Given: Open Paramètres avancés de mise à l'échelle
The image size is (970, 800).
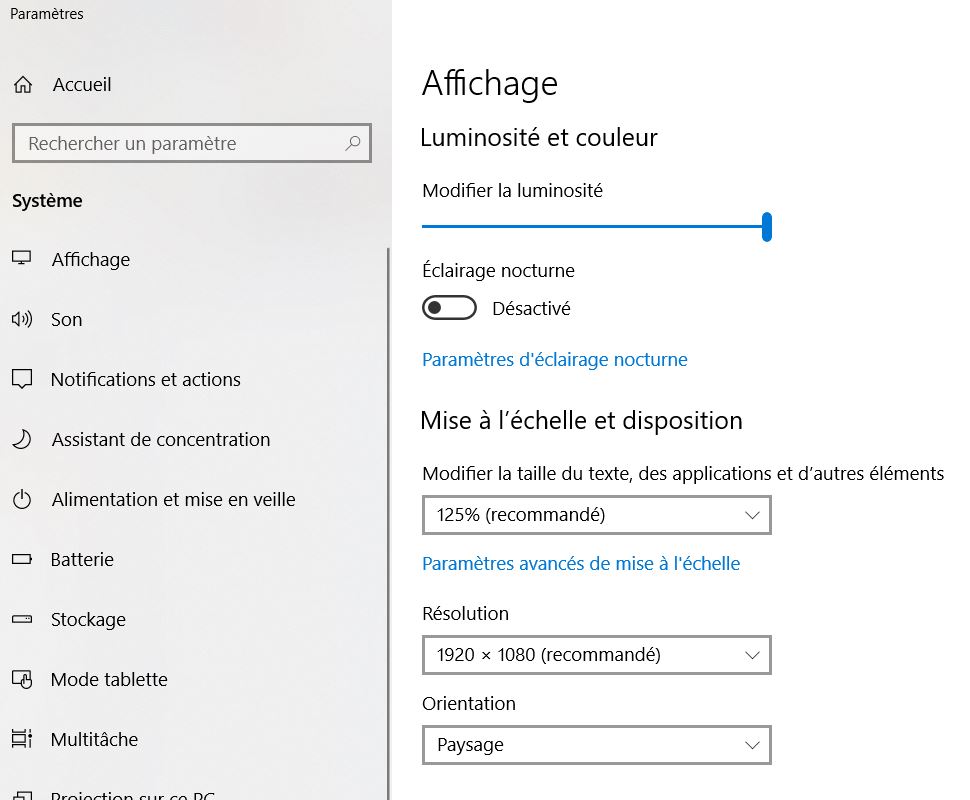Looking at the screenshot, I should [581, 563].
